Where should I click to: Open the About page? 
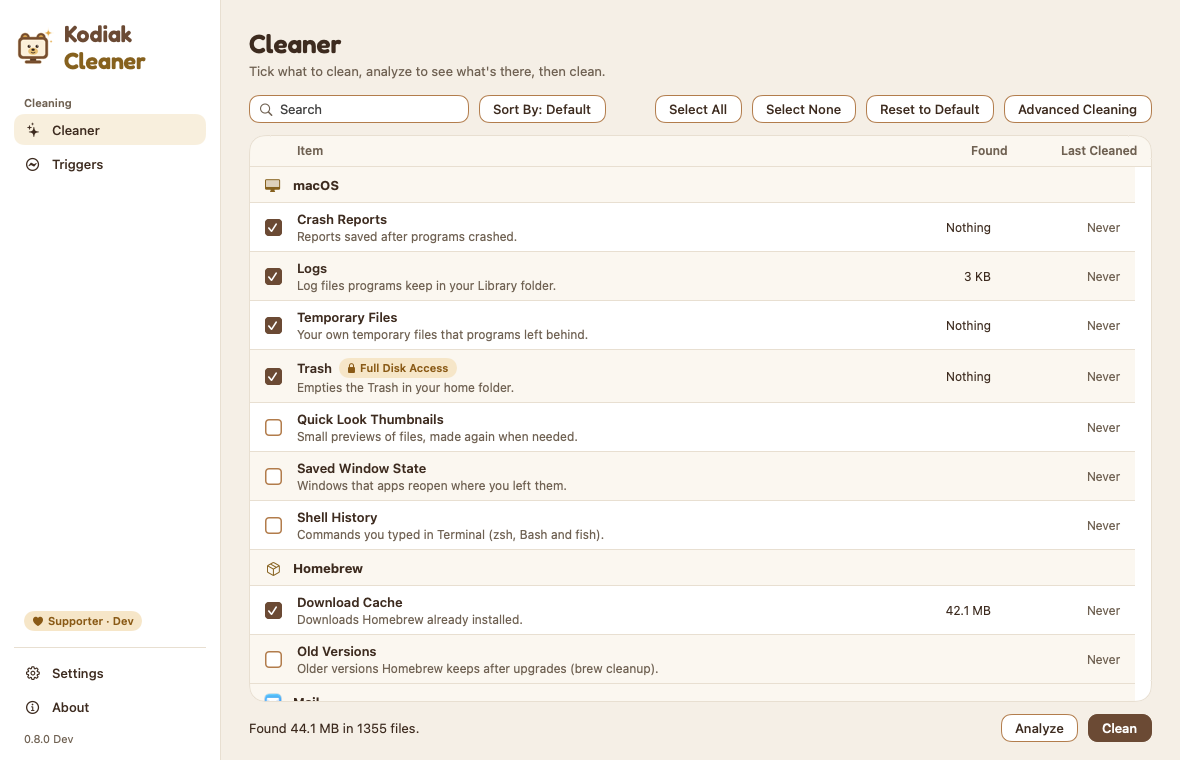click(x=110, y=707)
